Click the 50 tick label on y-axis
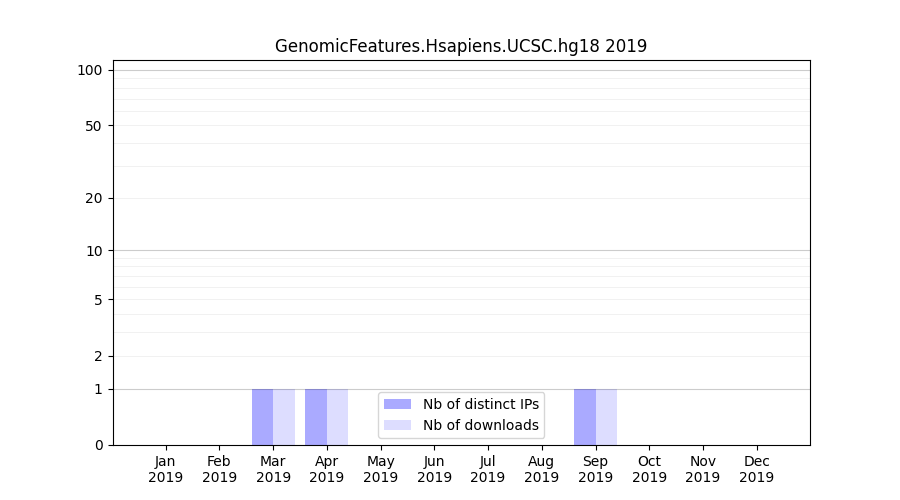Viewport: 900px width, 500px height. coord(94,126)
